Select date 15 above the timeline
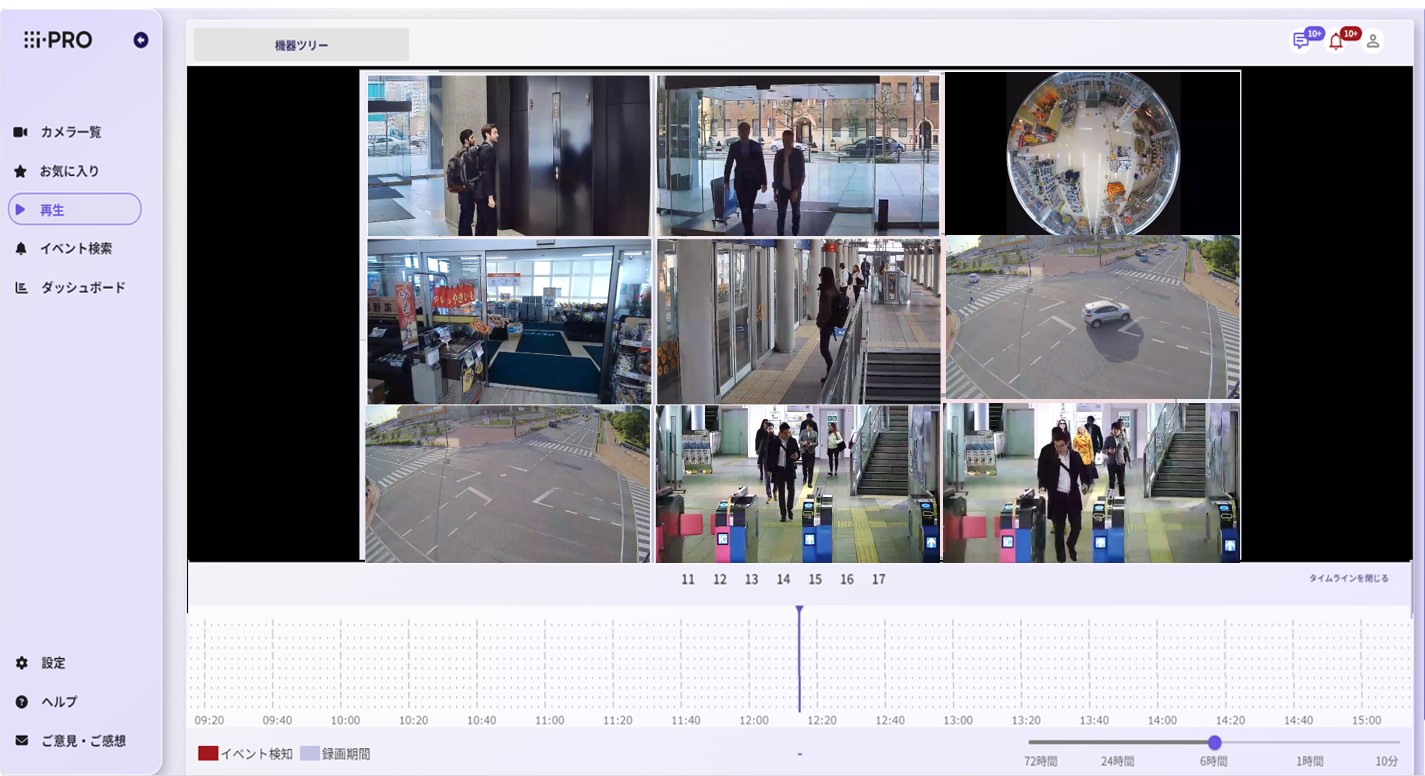This screenshot has height=776, width=1425. click(815, 580)
